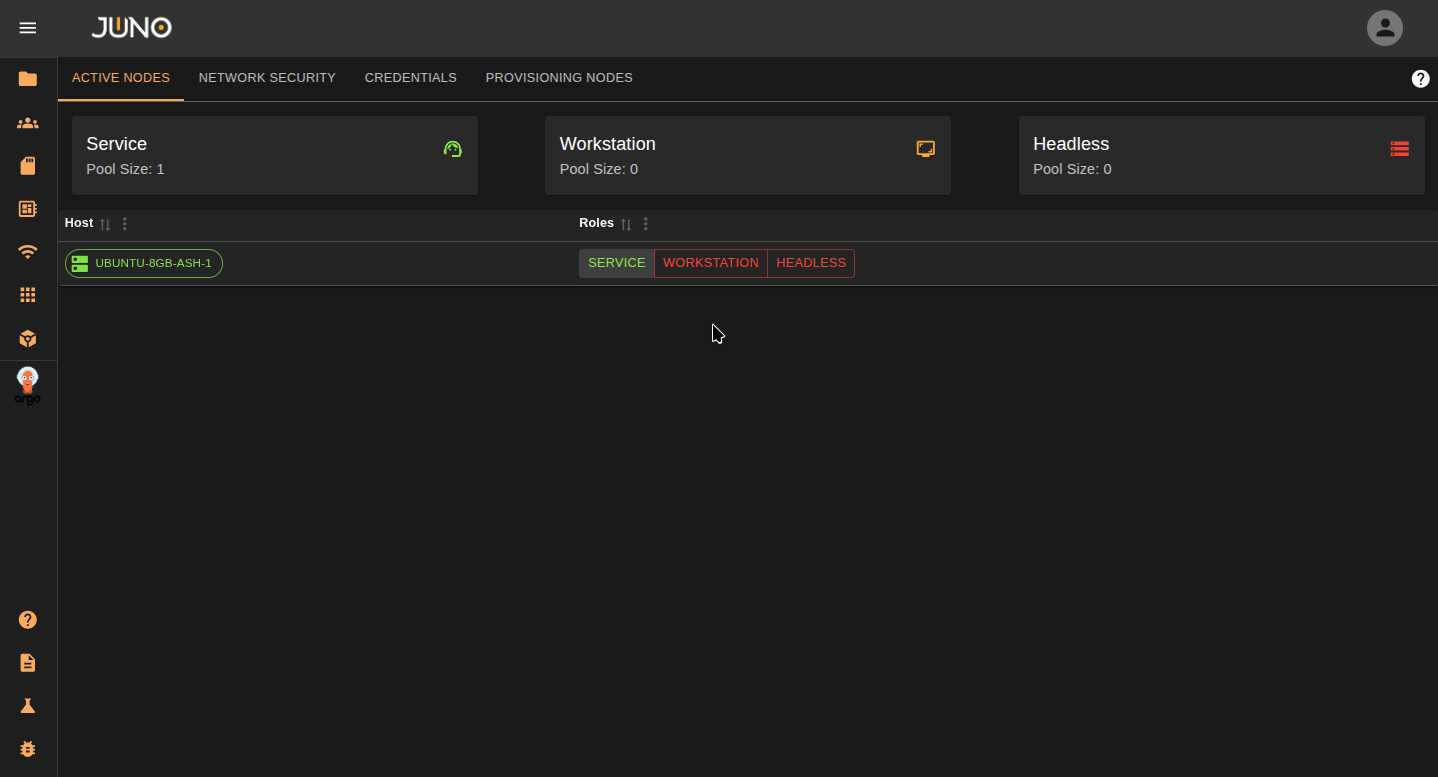
Task: Click the bug report icon in sidebar
Action: (x=28, y=748)
